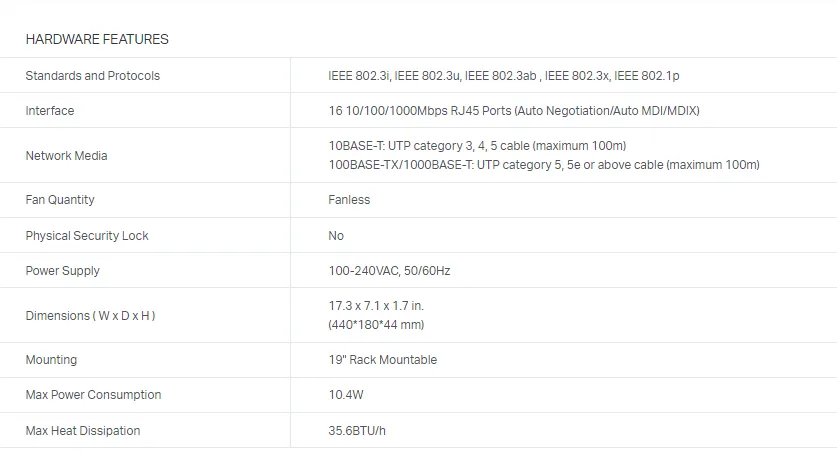Select the Network Media label
The width and height of the screenshot is (837, 459).
pos(67,156)
